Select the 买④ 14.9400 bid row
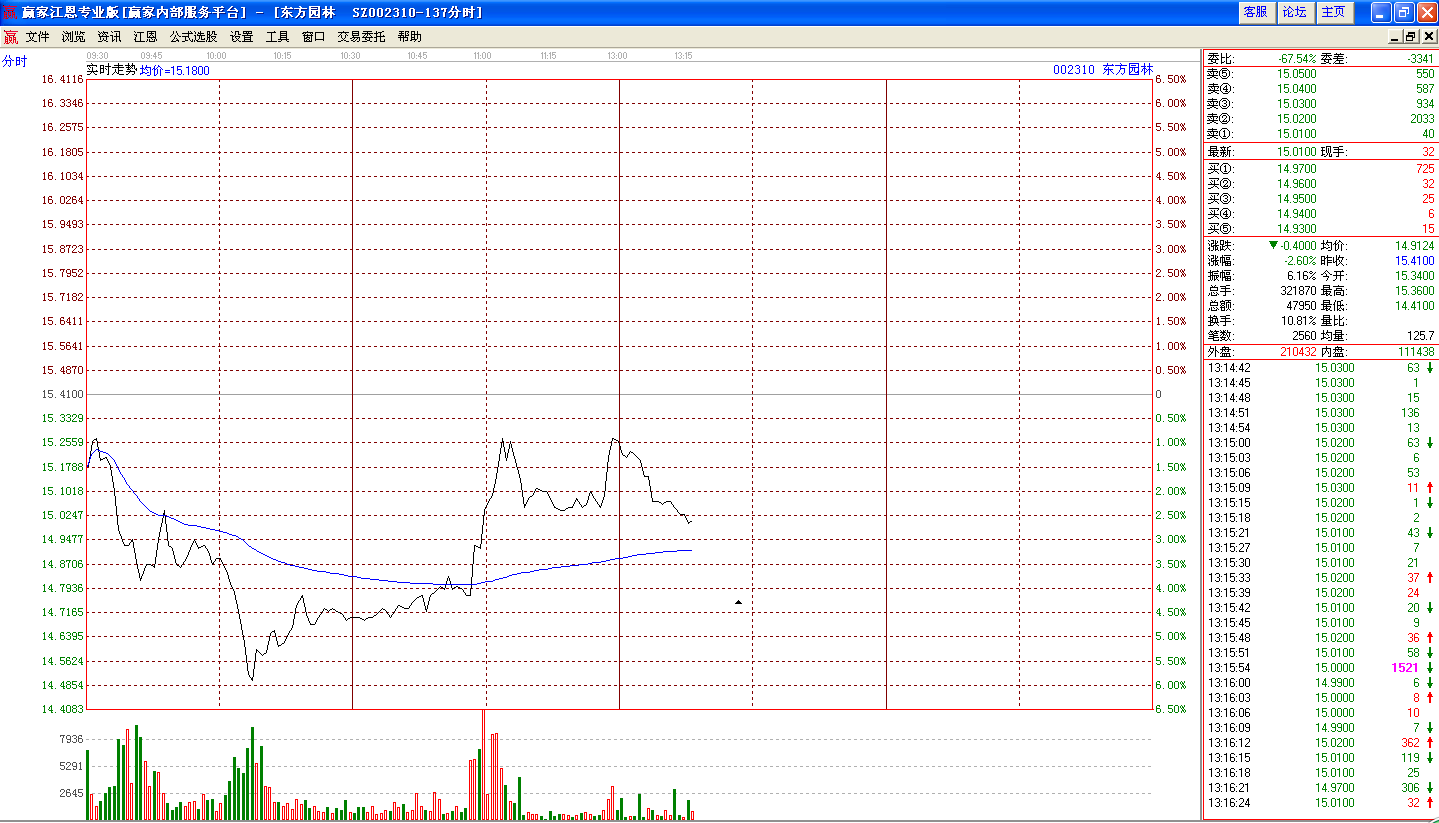This screenshot has height=823, width=1439. click(1320, 214)
